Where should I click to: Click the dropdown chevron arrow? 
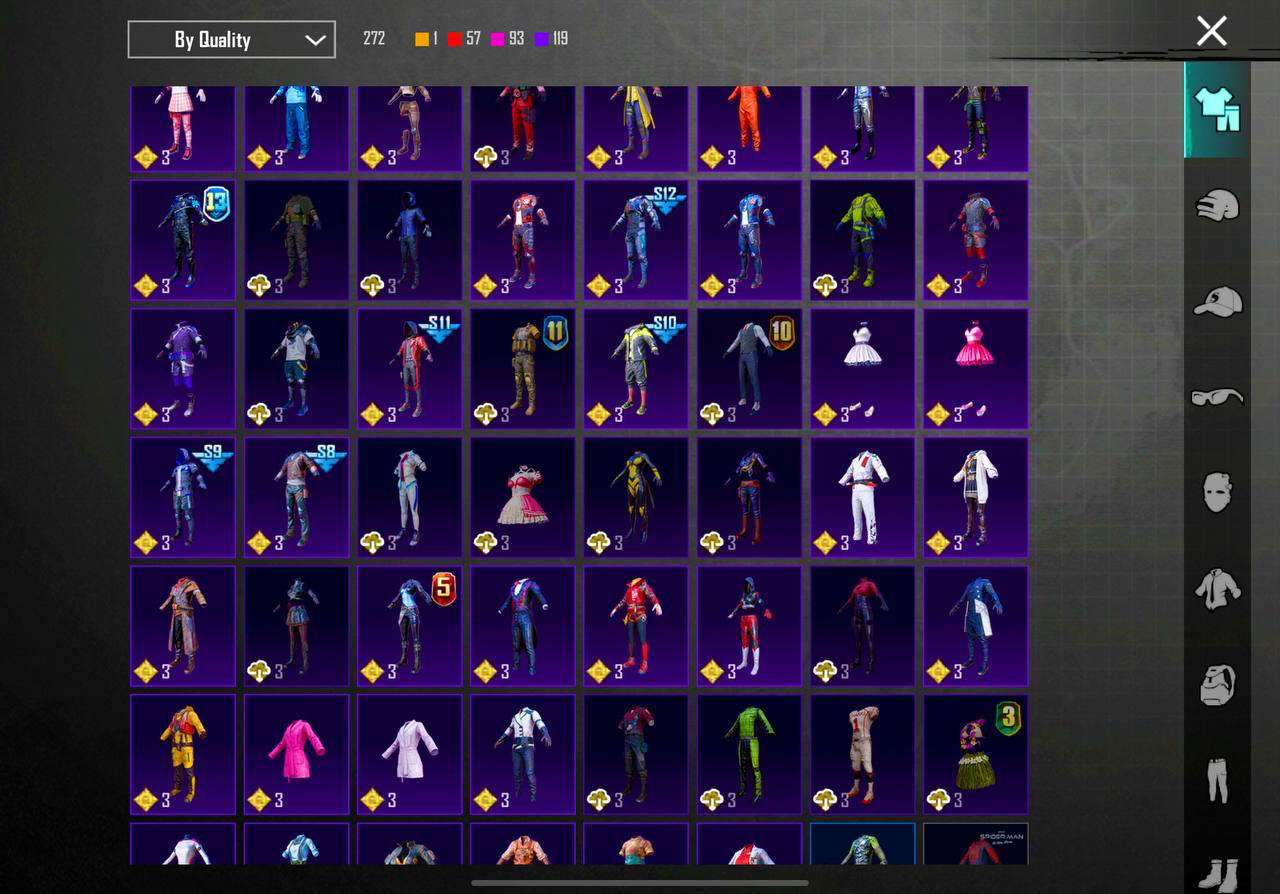click(315, 40)
